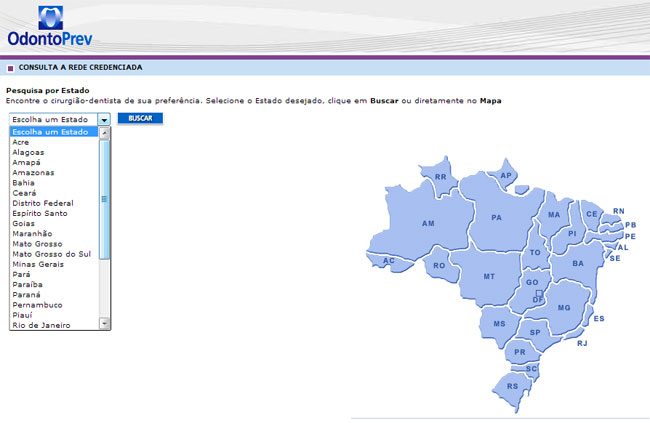Image resolution: width=650 pixels, height=423 pixels.
Task: Click Mato Grosso (MT) on the map
Action: pos(489,276)
